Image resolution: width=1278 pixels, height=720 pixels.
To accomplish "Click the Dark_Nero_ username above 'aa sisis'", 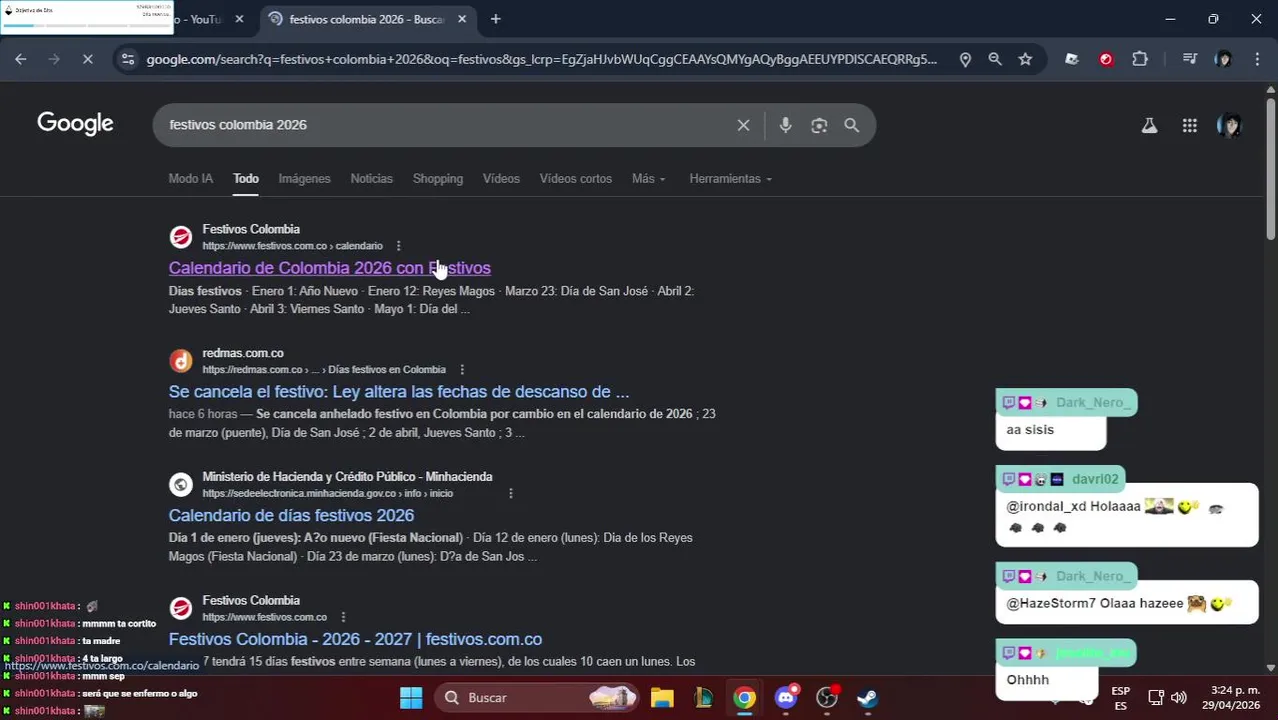I will point(1092,402).
